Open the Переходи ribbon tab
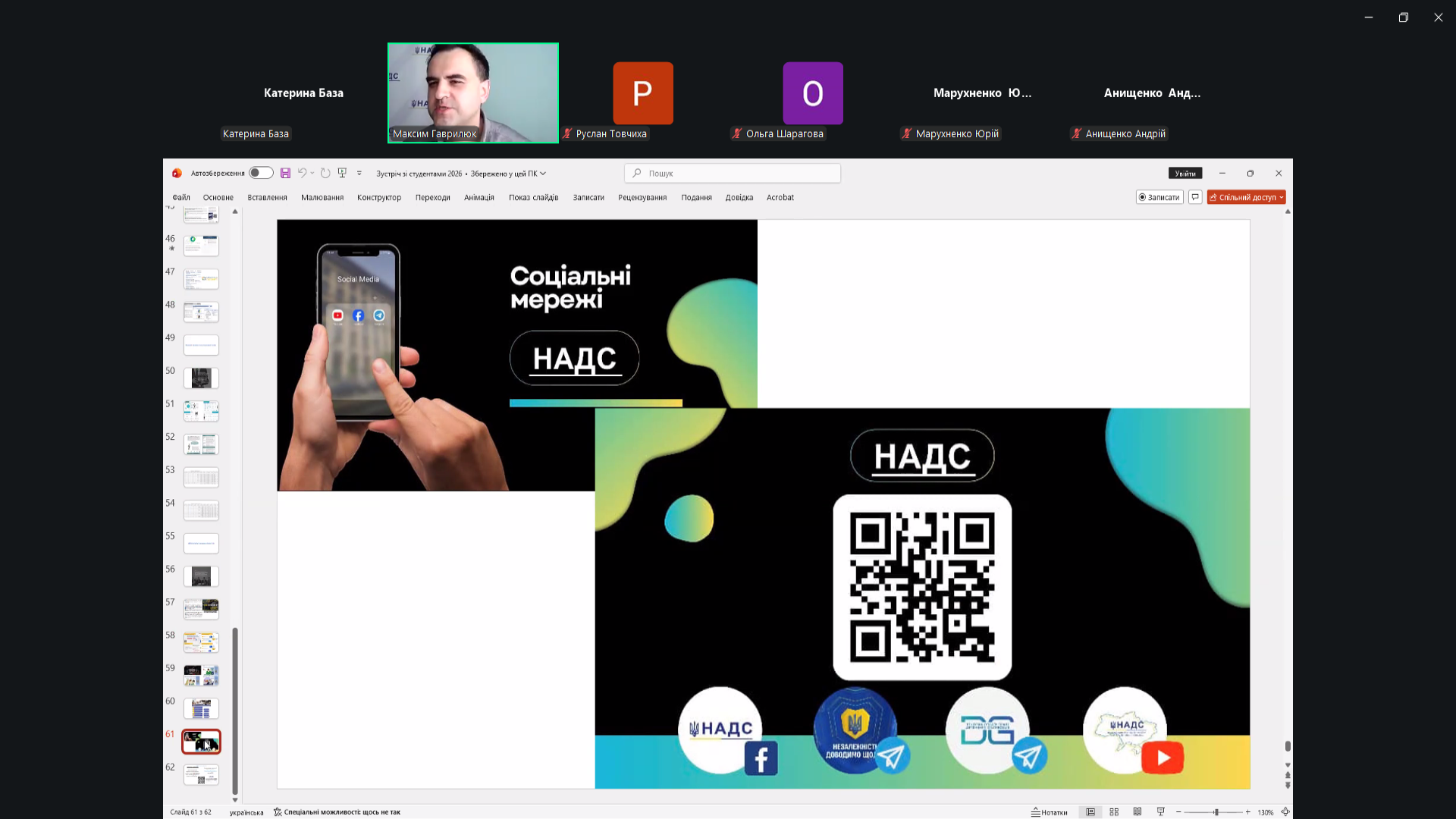Screen dimensions: 1456x819 click(433, 197)
